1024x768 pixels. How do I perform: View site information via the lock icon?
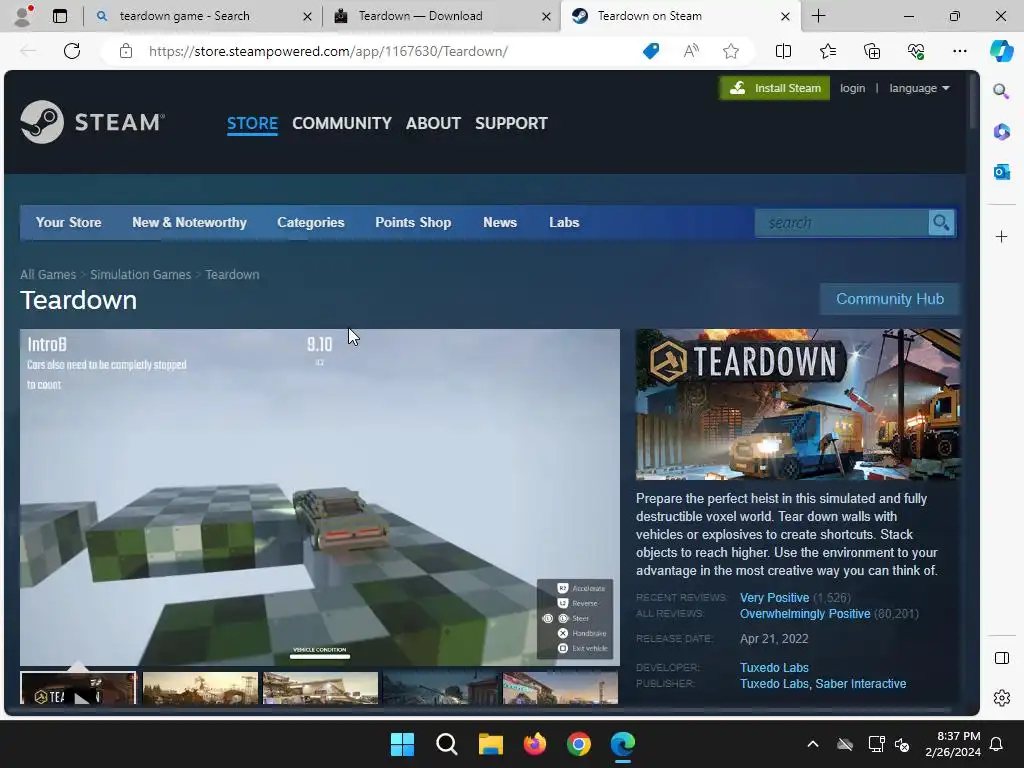point(126,51)
